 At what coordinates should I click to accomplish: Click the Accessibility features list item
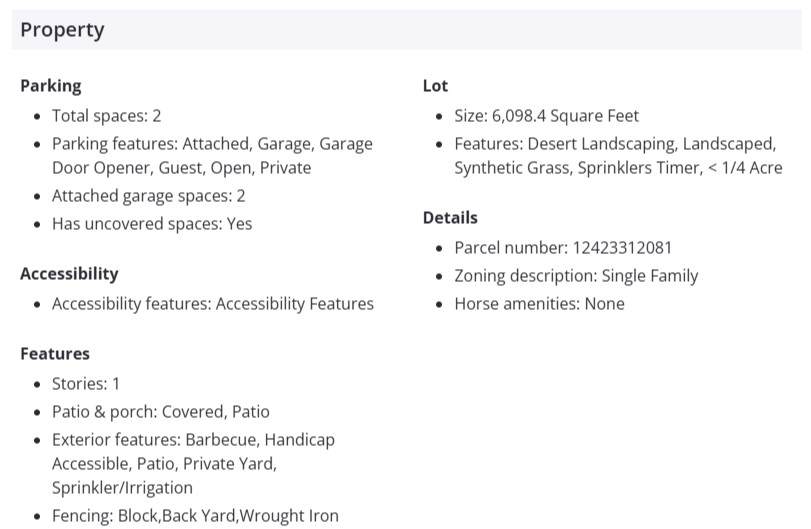click(212, 304)
